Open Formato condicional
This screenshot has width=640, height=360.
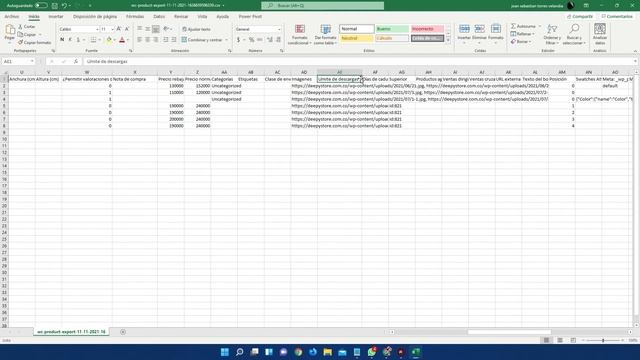coord(300,35)
